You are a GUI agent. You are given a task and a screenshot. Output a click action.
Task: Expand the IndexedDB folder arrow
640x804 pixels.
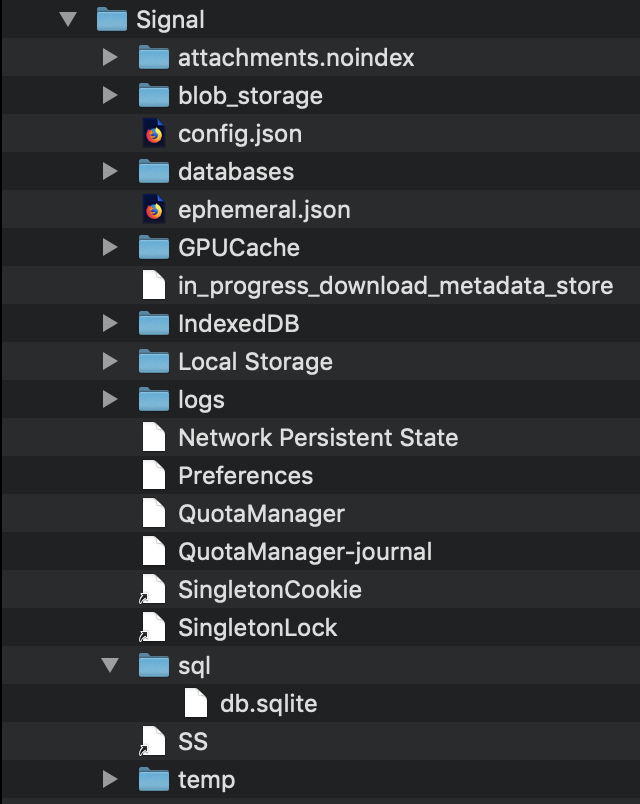[110, 323]
